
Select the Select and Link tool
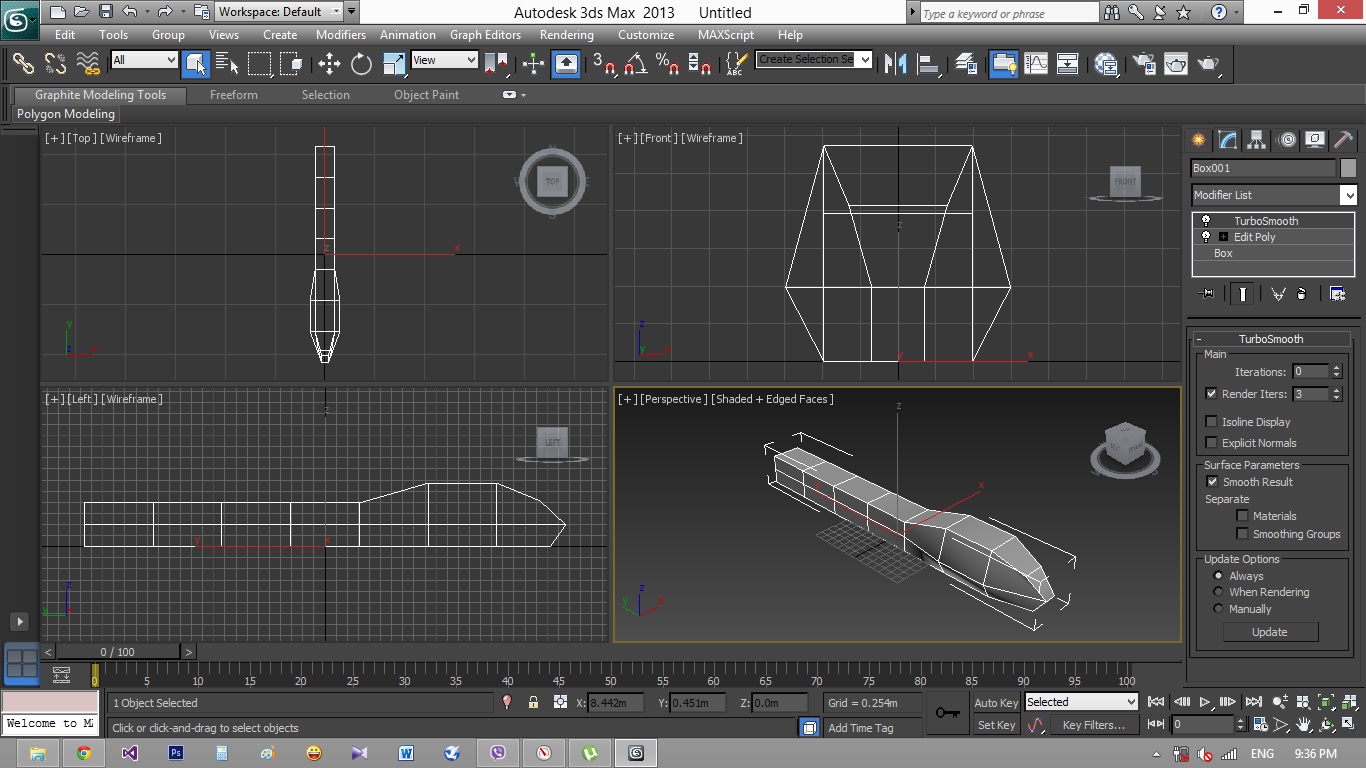[x=23, y=63]
